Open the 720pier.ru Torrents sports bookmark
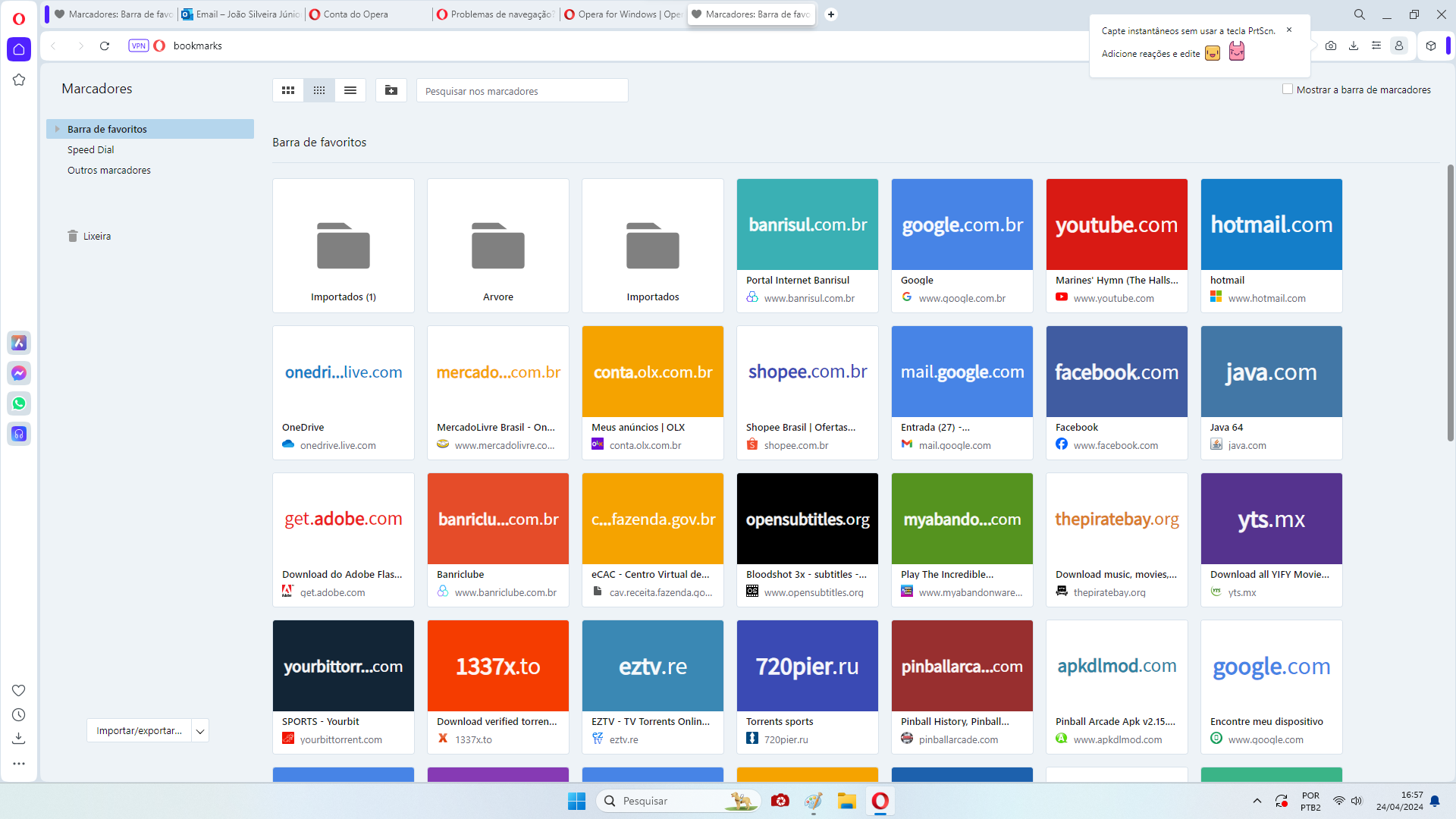This screenshot has width=1456, height=819. tap(808, 687)
